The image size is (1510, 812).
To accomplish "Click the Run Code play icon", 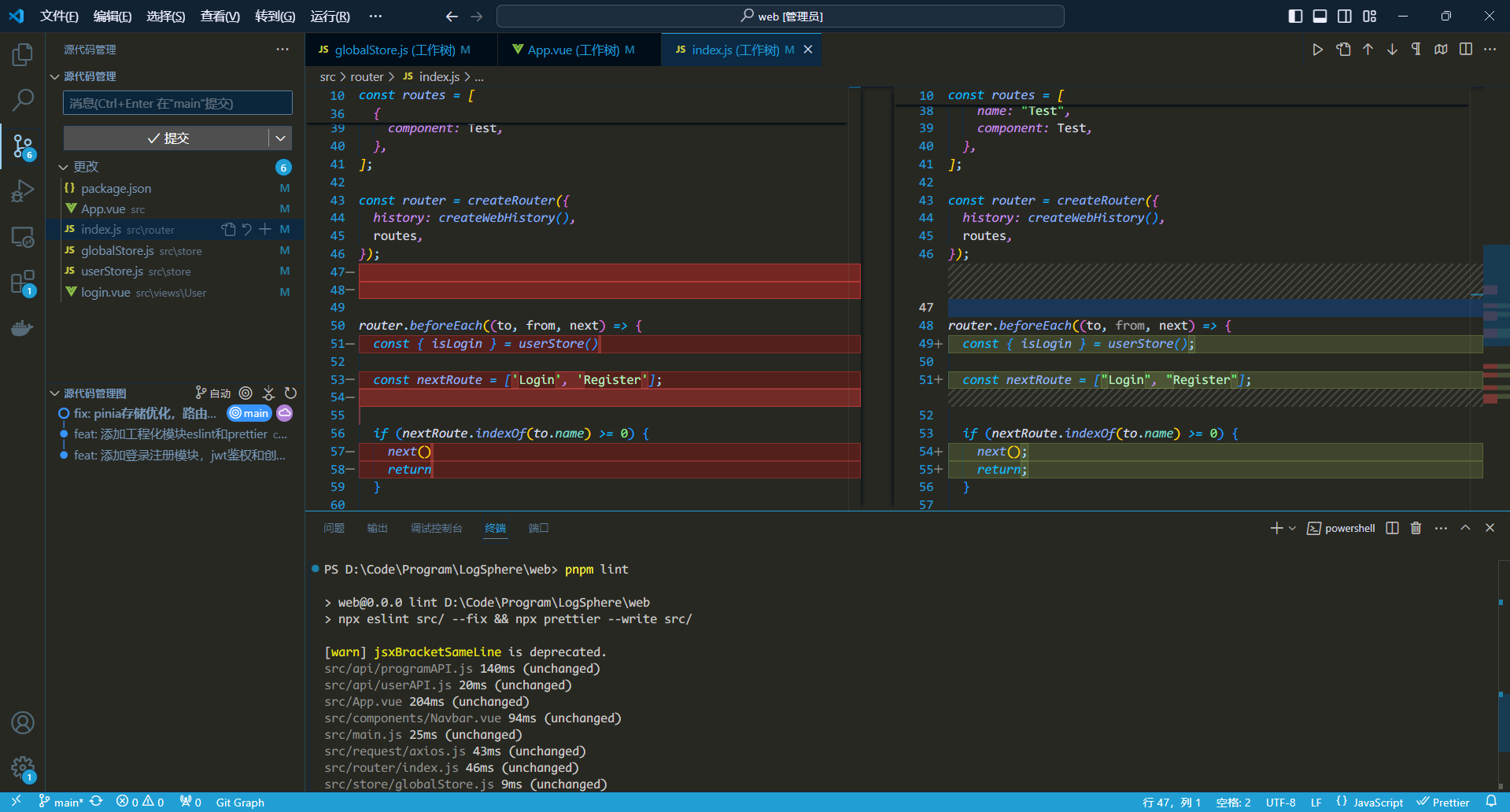I will pyautogui.click(x=1317, y=50).
